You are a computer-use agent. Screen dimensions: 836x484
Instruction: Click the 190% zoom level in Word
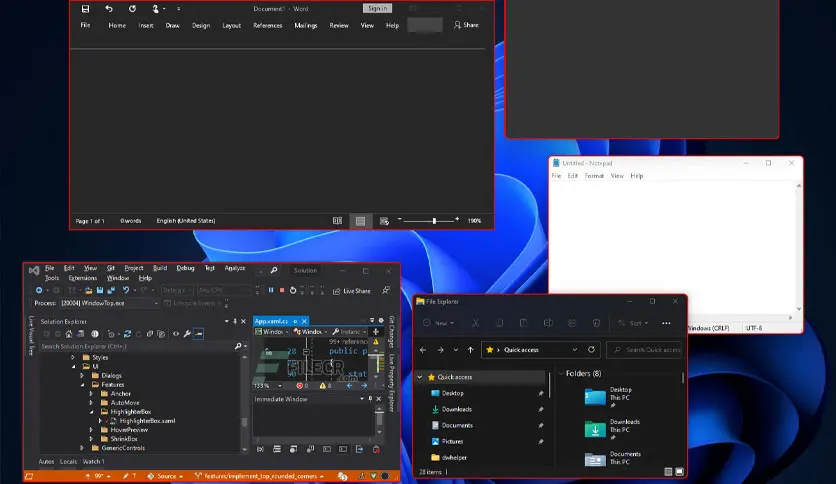coord(474,221)
